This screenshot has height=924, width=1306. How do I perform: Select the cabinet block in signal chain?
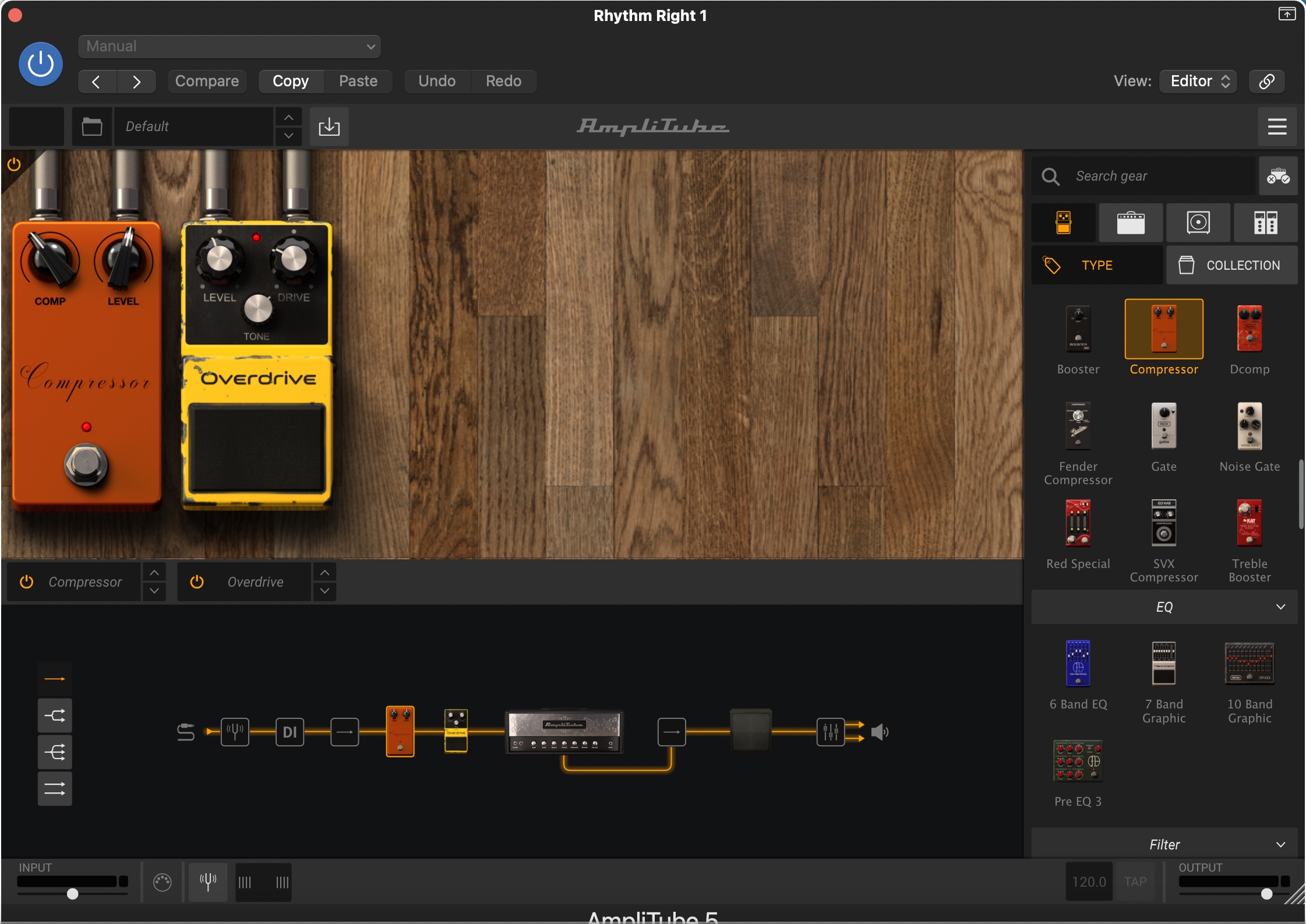click(x=751, y=730)
